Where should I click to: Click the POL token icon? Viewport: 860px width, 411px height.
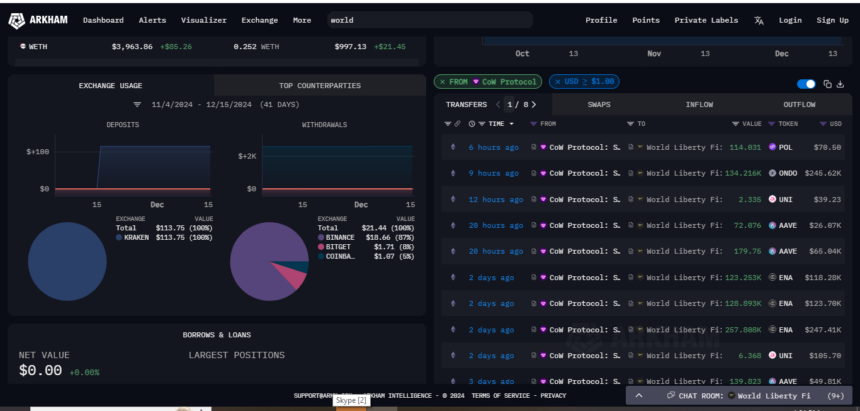pos(773,147)
